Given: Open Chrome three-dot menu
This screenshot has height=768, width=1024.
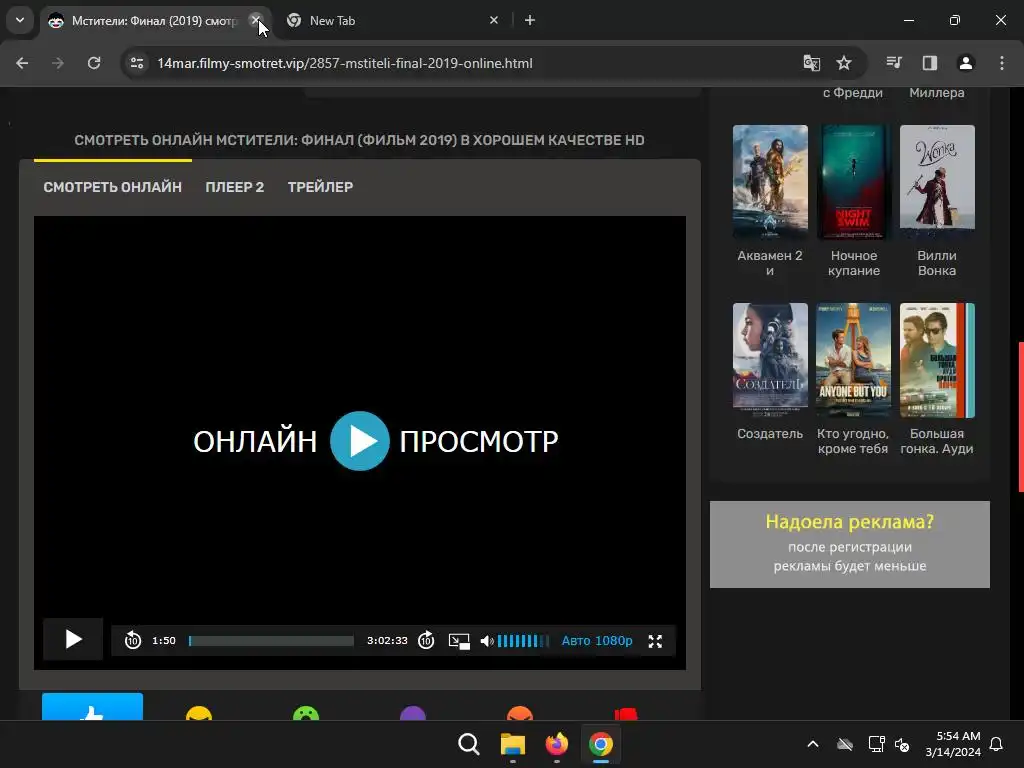Looking at the screenshot, I should click(1002, 63).
